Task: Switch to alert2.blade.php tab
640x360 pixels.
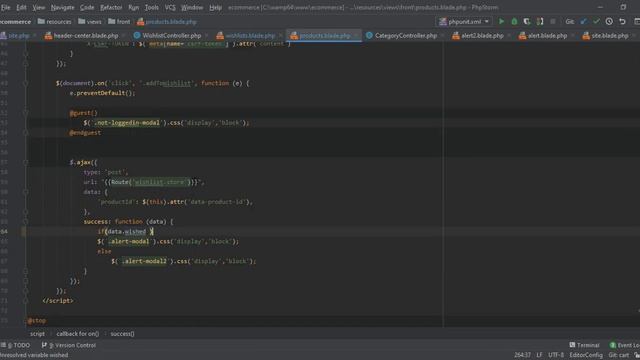Action: (x=482, y=36)
